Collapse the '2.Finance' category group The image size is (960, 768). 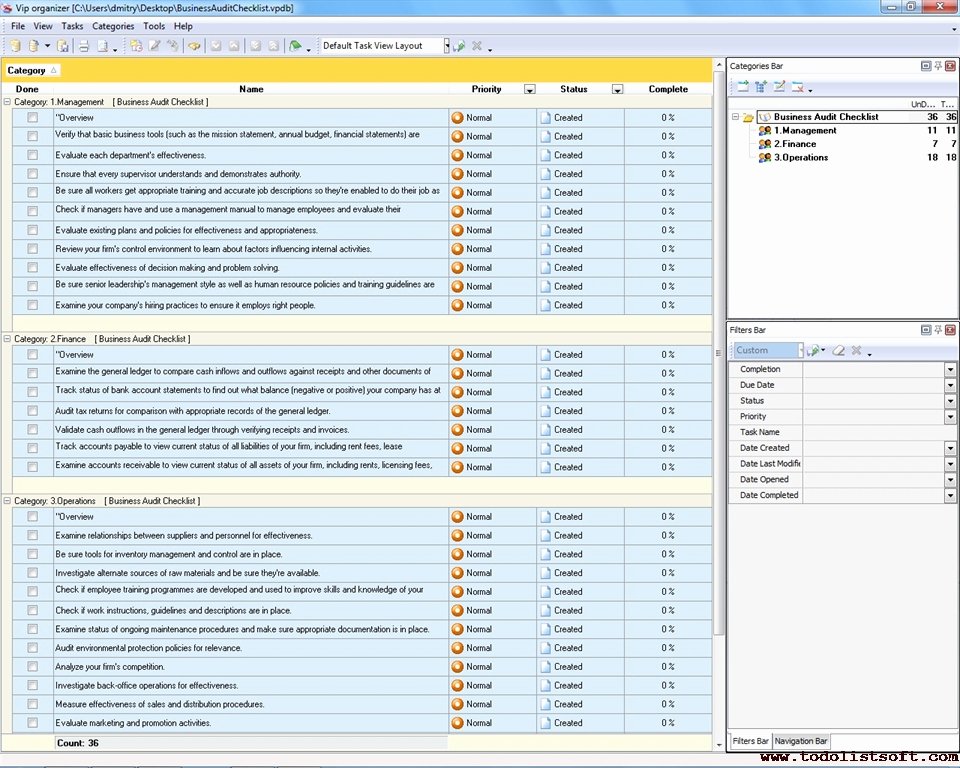tap(7, 339)
